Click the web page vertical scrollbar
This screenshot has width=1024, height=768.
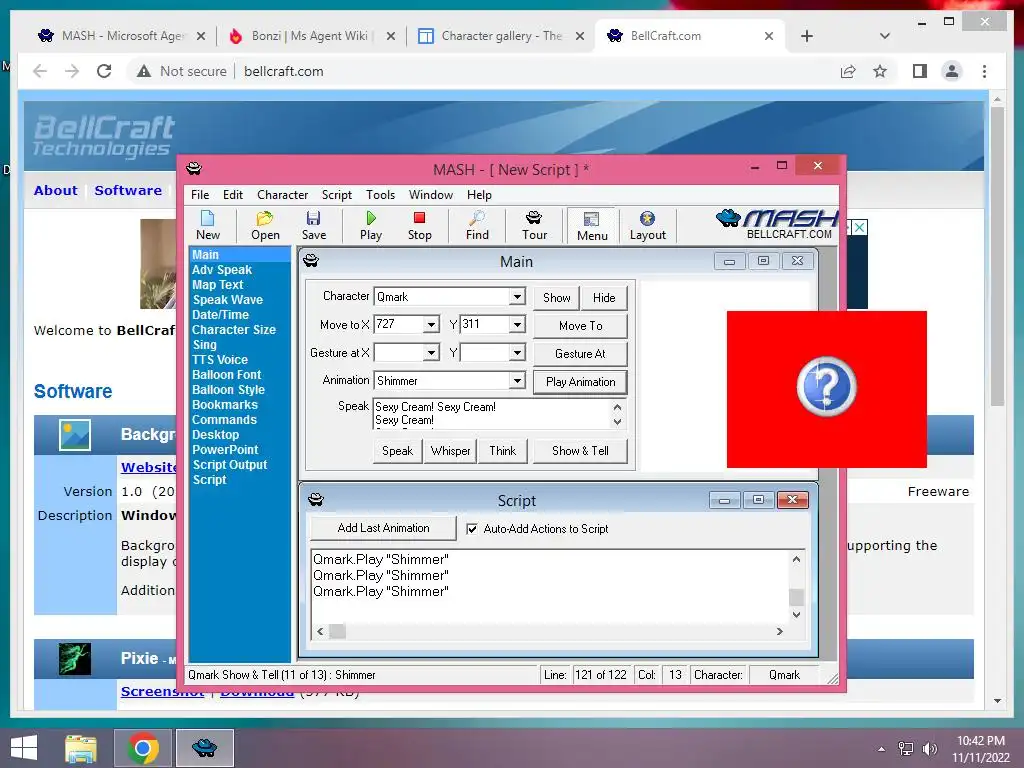point(997,255)
